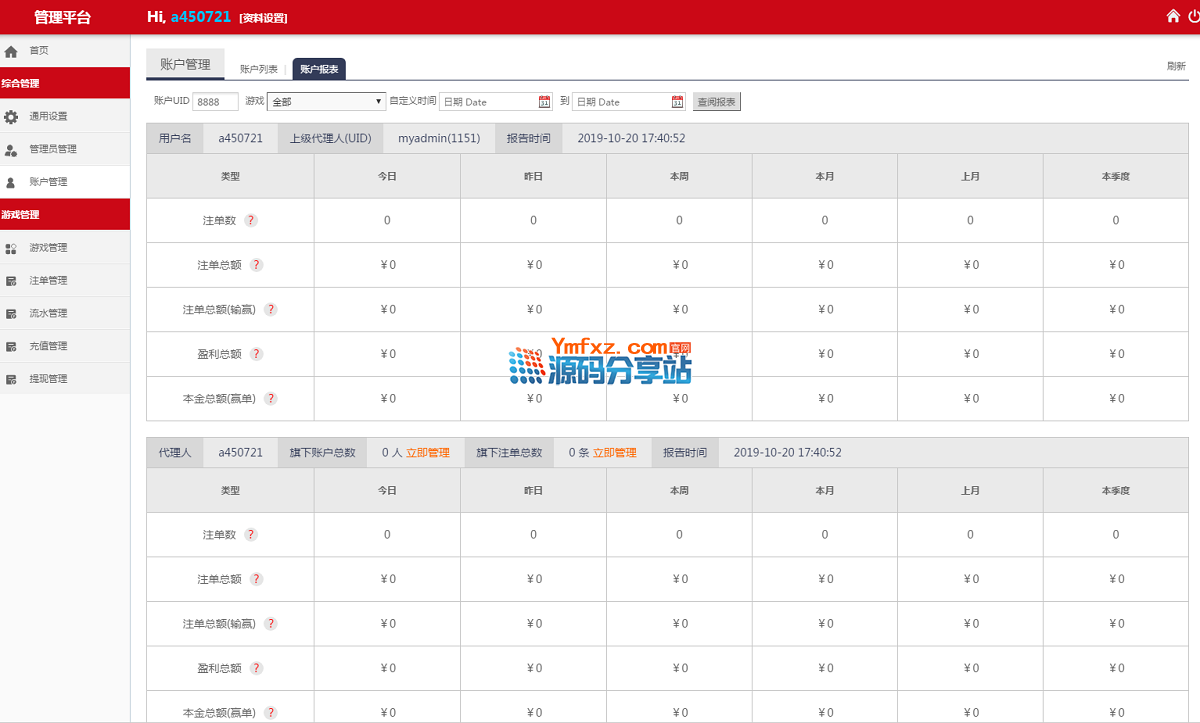Click help icon beside 注单数 in first table

point(251,221)
